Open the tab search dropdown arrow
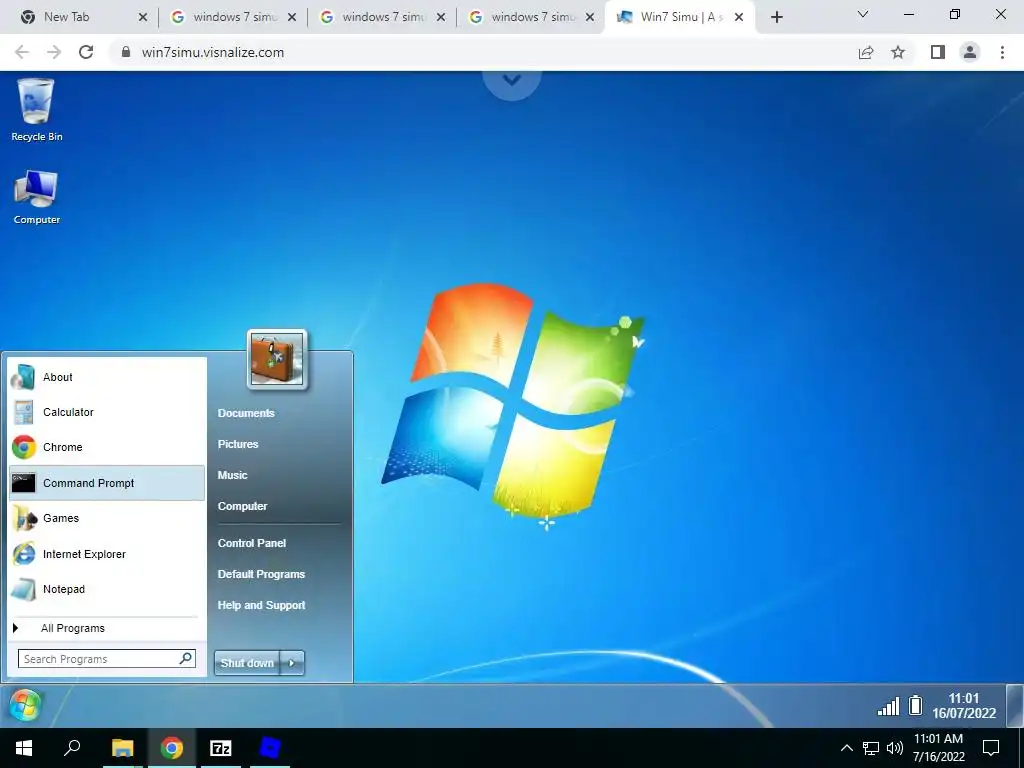 (863, 14)
